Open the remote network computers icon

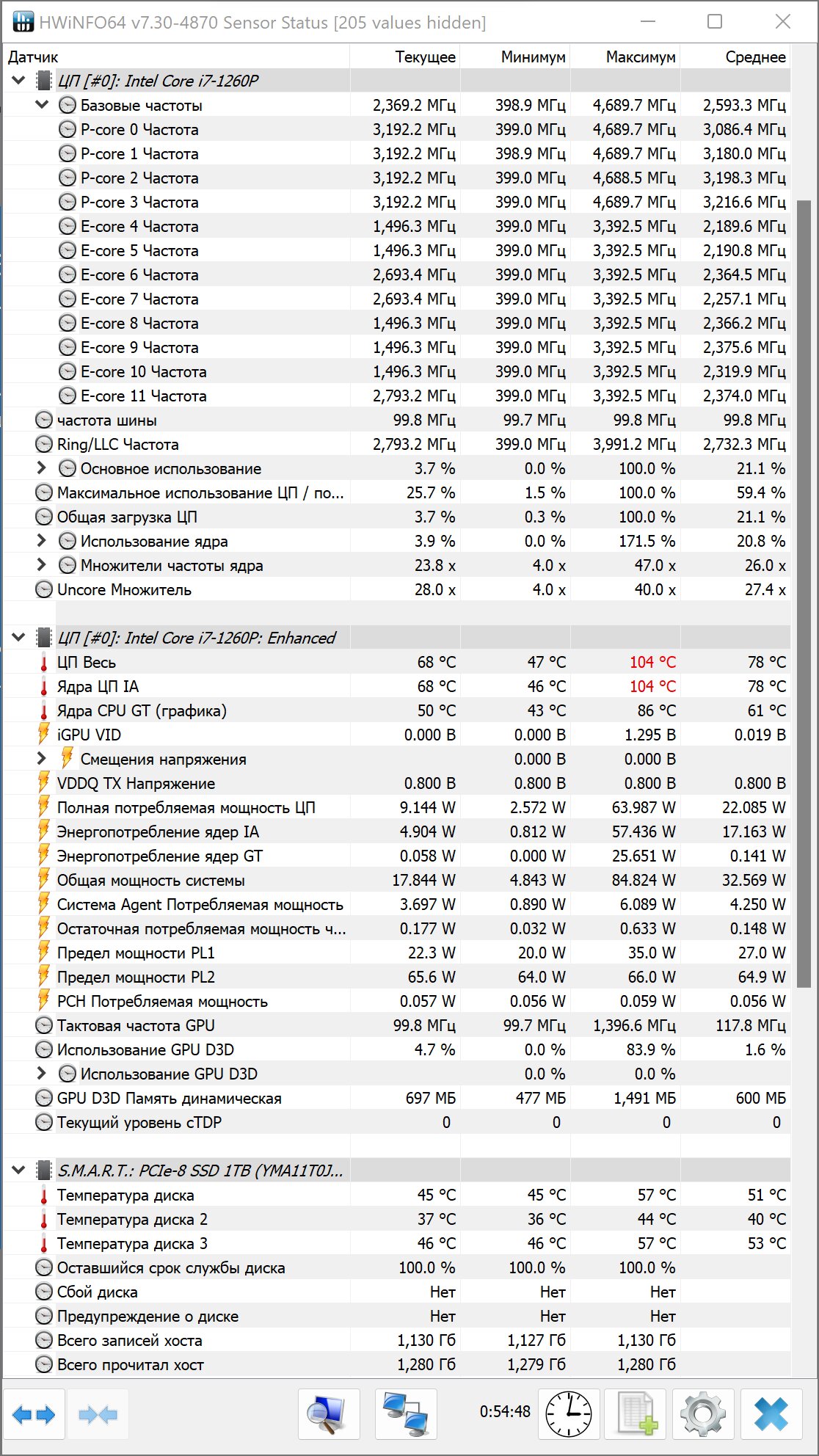point(406,1413)
